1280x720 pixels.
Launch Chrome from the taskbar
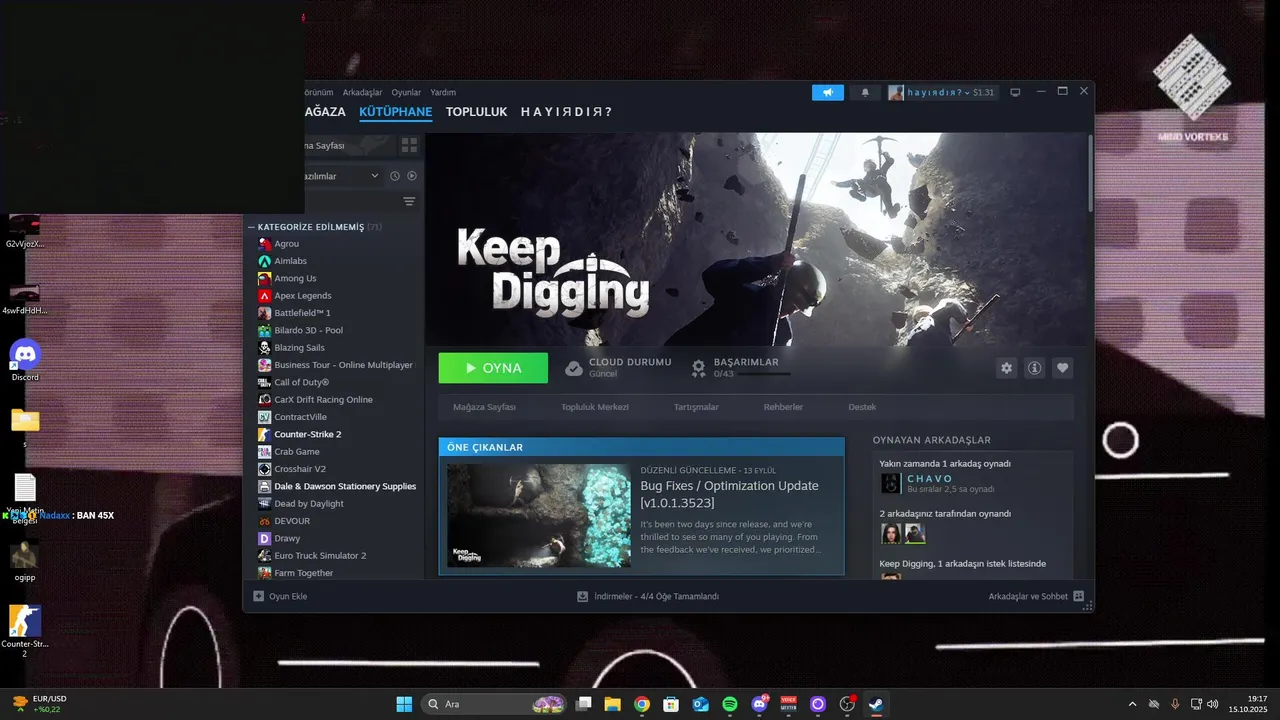642,704
